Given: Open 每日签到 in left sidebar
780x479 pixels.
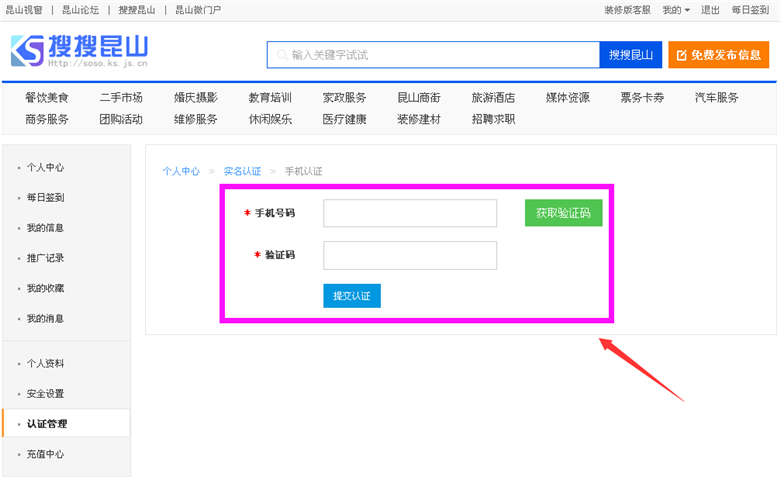Looking at the screenshot, I should pos(45,197).
